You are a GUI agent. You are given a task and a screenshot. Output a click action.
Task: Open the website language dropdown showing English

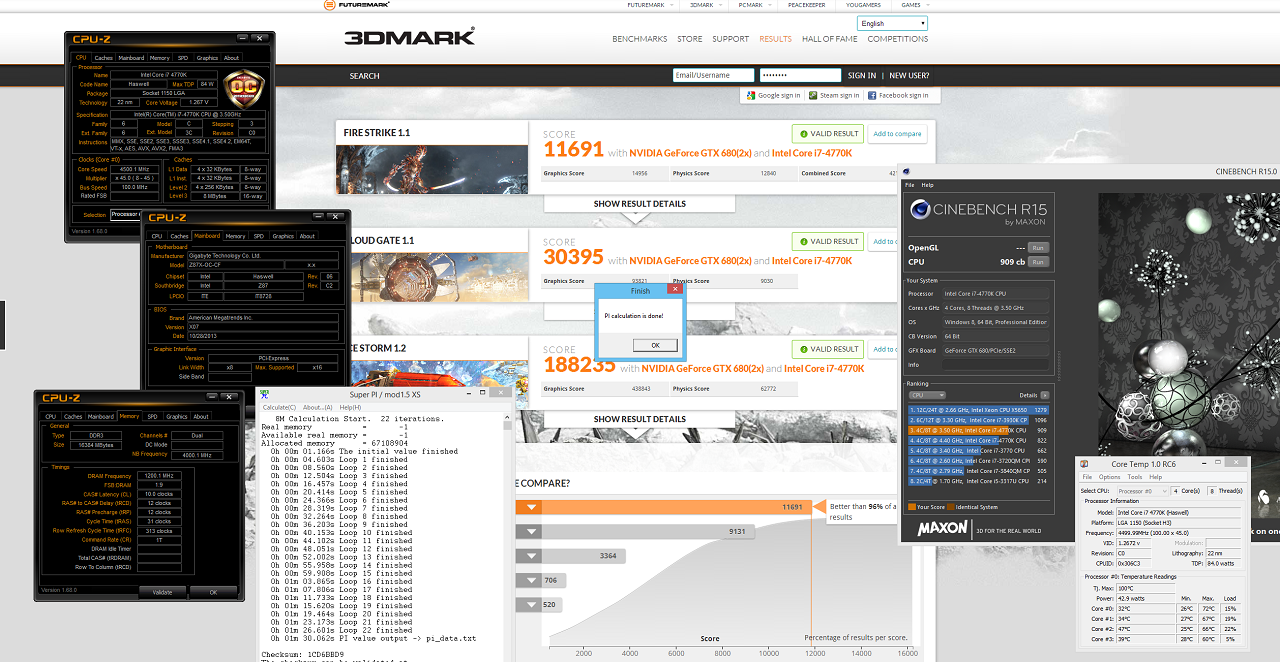(x=892, y=23)
